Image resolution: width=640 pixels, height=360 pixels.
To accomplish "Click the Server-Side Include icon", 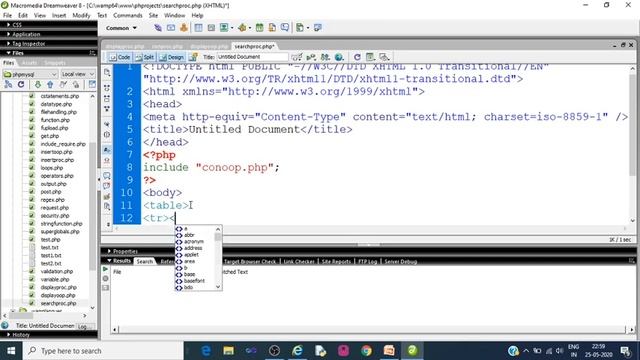I will click(x=272, y=28).
